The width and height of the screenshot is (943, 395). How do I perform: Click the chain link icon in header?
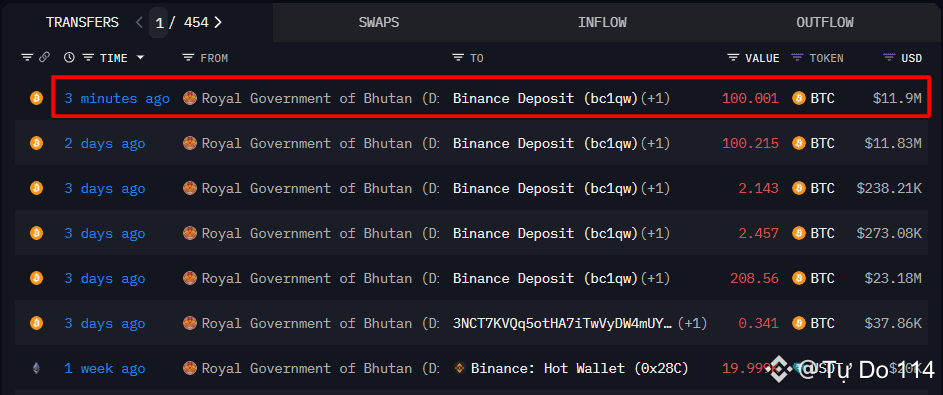coord(44,58)
